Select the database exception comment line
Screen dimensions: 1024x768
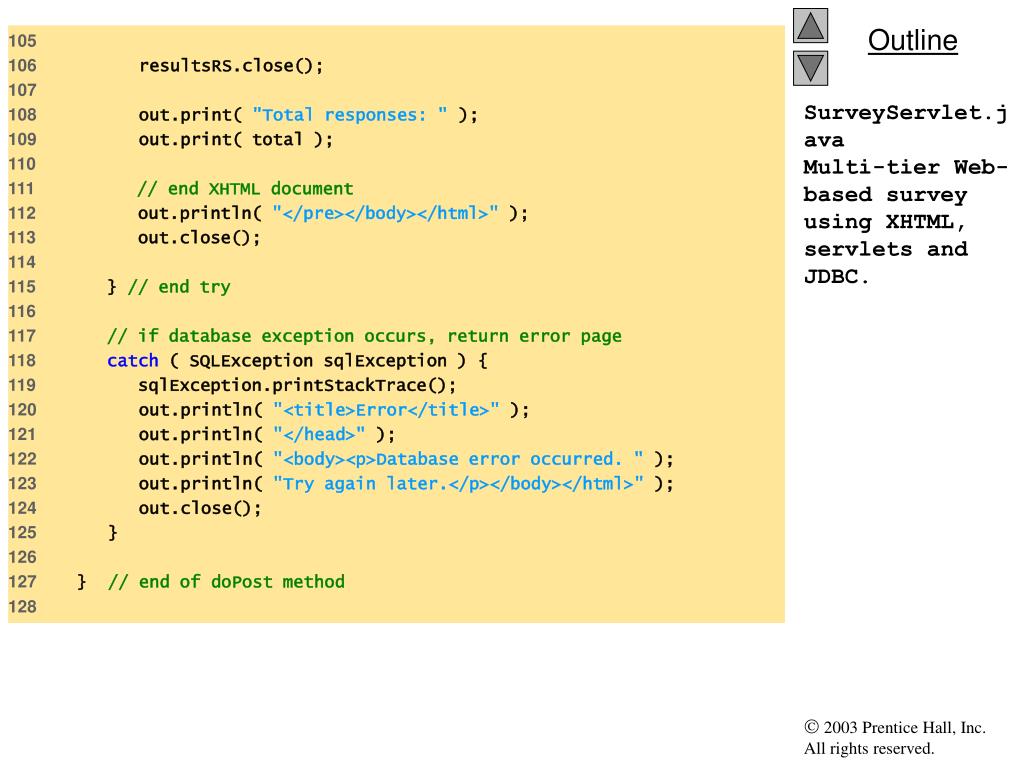[x=364, y=336]
